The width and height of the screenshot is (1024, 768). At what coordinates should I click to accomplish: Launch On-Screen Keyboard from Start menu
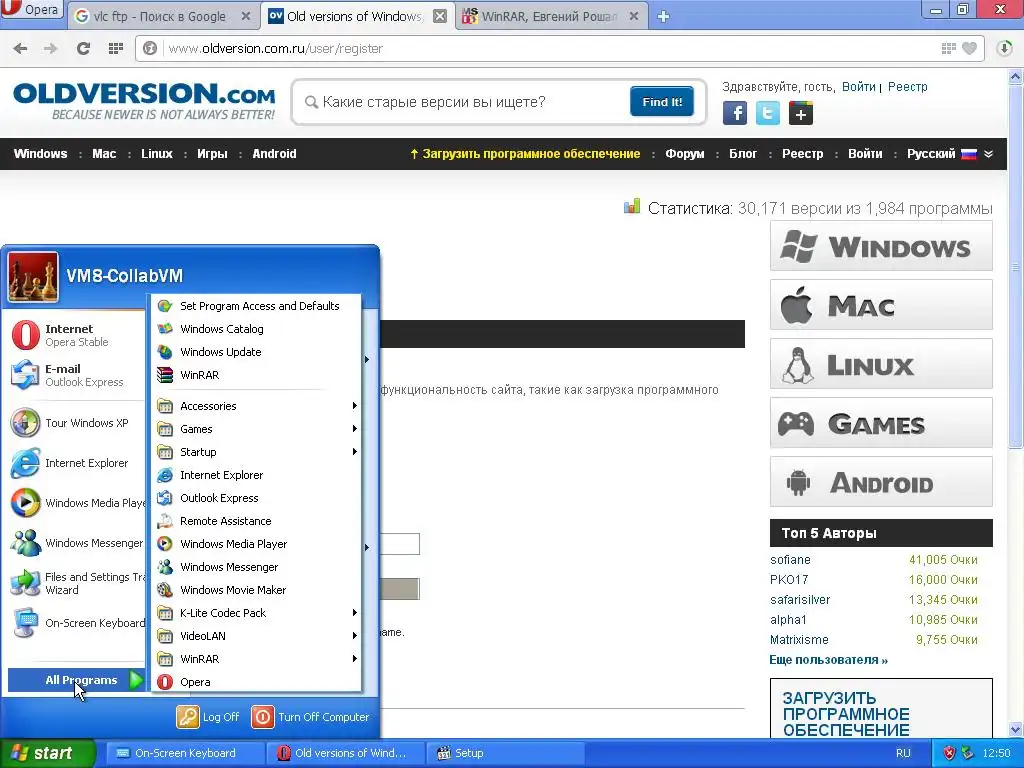76,623
